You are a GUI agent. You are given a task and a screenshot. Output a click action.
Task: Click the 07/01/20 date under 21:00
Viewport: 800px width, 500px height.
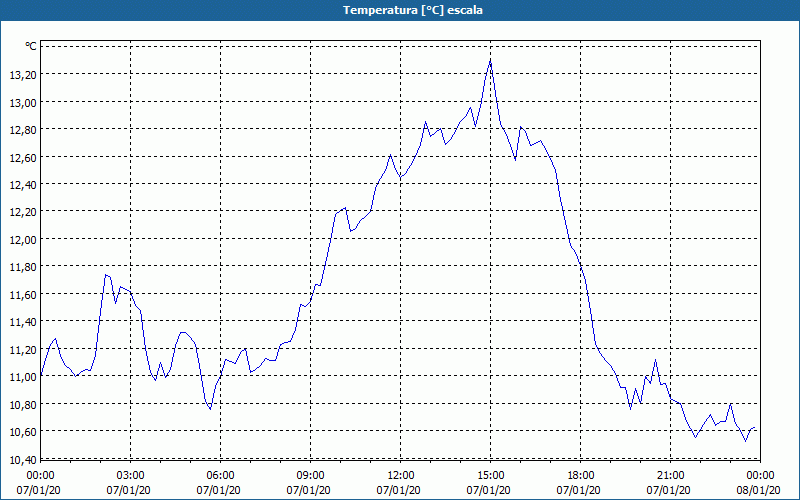click(x=668, y=490)
